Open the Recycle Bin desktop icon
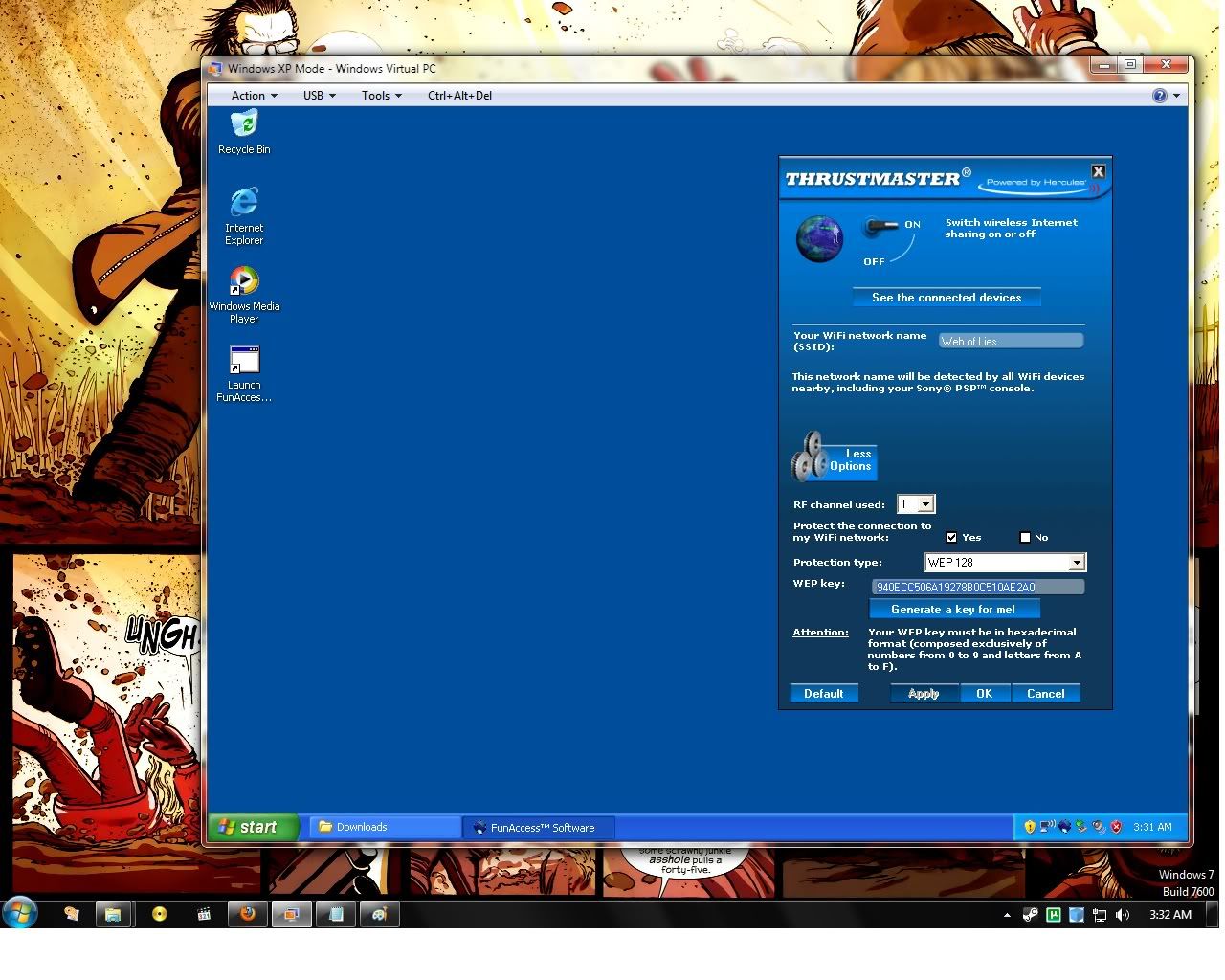1225x980 pixels. 244,132
